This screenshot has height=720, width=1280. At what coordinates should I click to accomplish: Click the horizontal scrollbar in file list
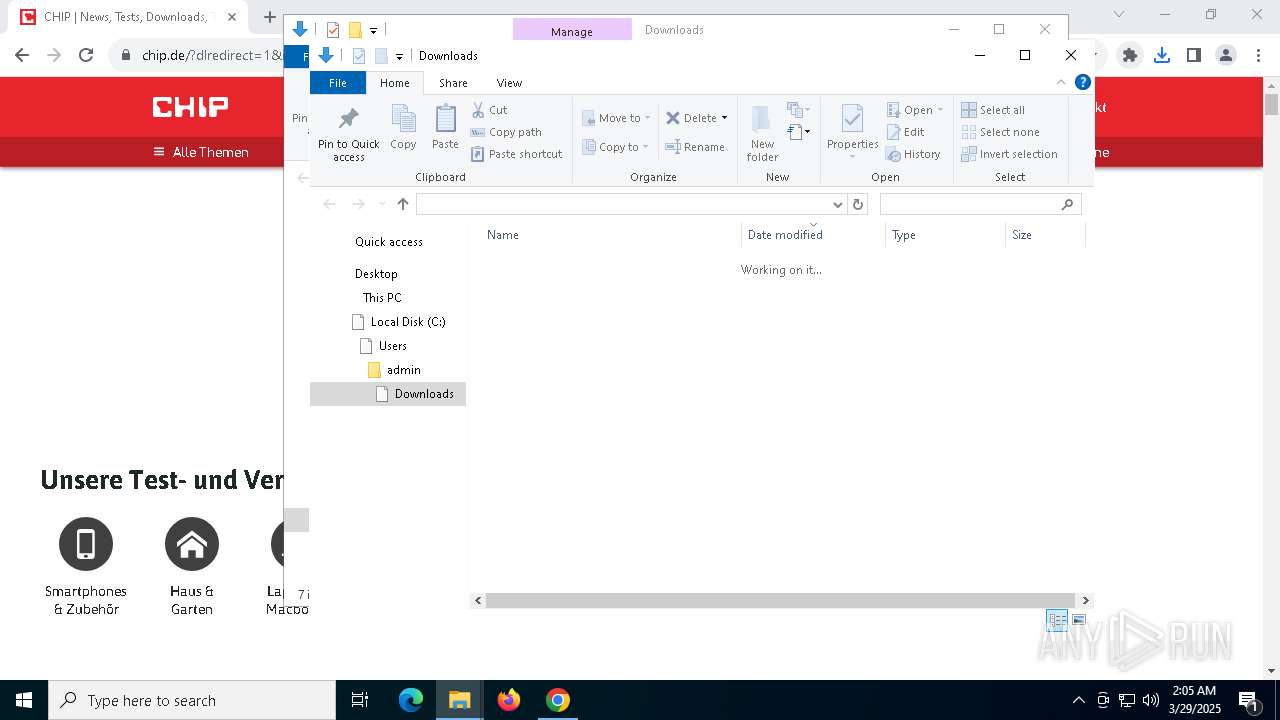coord(781,601)
